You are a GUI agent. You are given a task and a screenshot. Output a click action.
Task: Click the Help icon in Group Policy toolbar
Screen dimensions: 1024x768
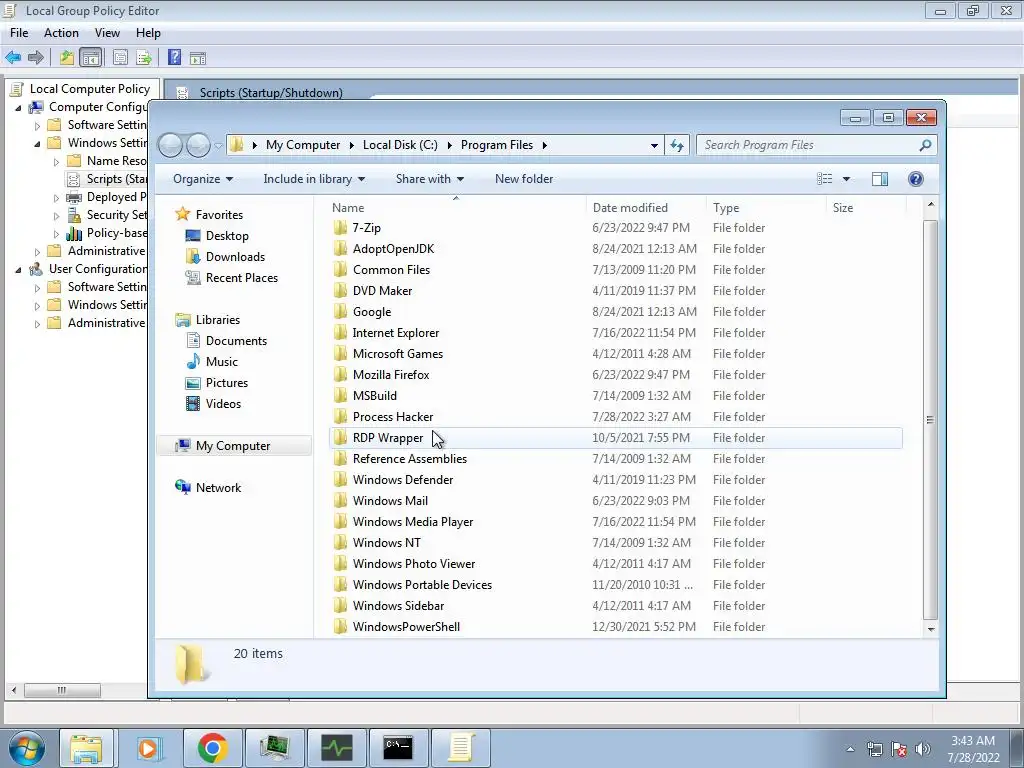pos(174,57)
